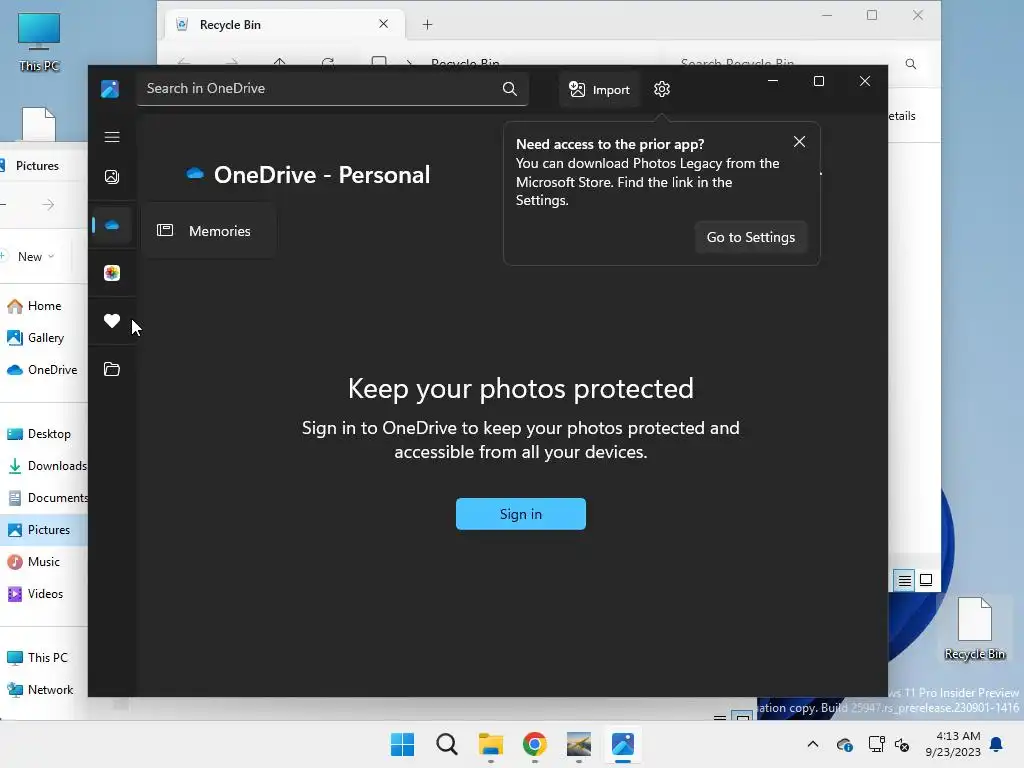
Task: Launch Google Chrome from the taskbar
Action: (x=535, y=744)
